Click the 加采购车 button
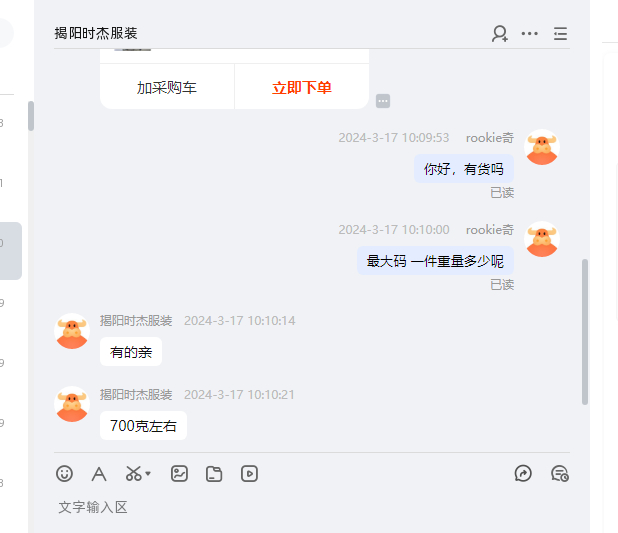This screenshot has height=533, width=618. 167,87
